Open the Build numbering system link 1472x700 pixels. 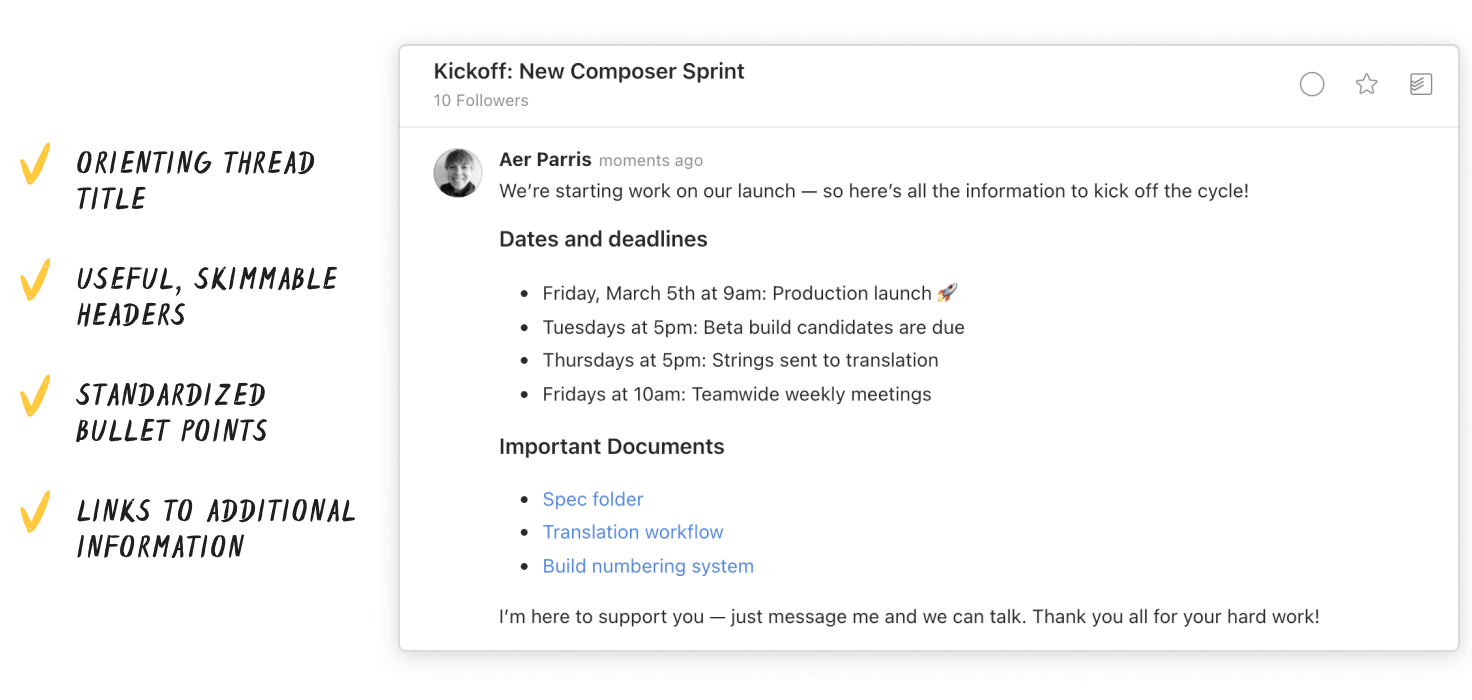tap(648, 566)
